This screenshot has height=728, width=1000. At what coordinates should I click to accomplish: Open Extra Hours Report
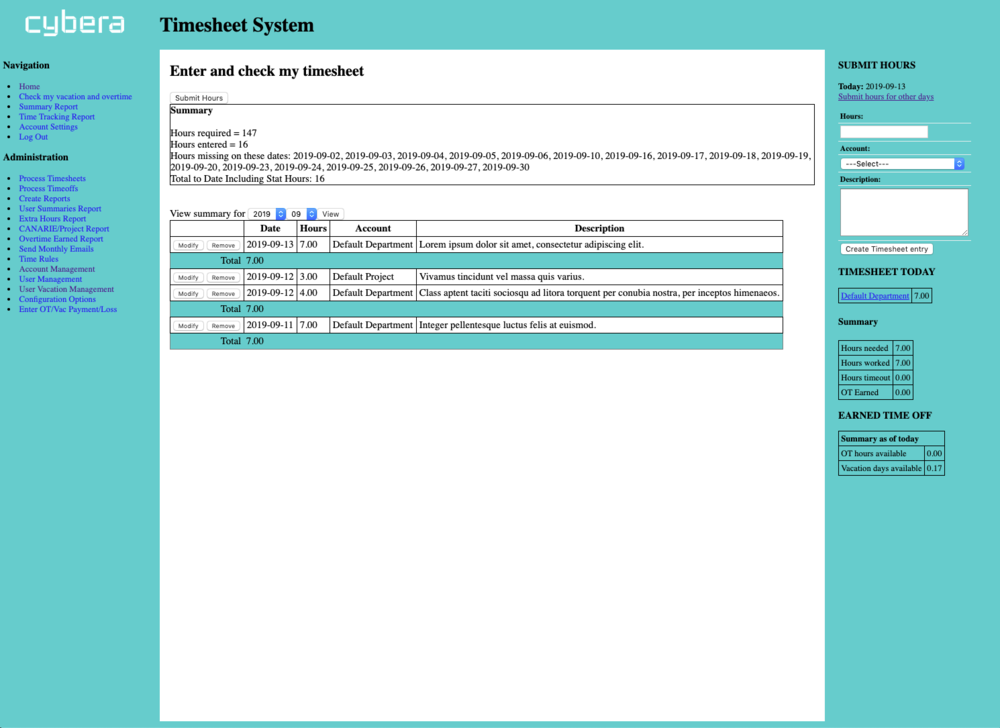point(52,219)
